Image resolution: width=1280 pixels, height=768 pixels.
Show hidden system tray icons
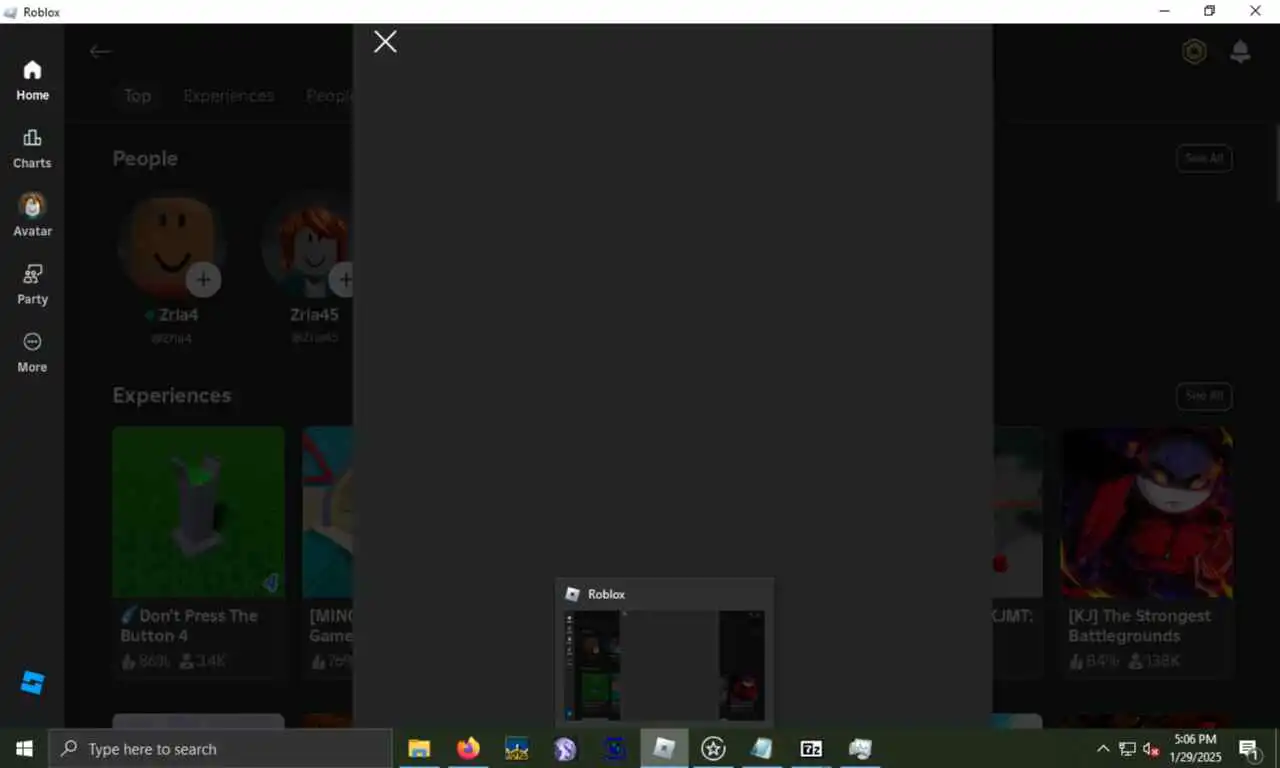[x=1103, y=749]
